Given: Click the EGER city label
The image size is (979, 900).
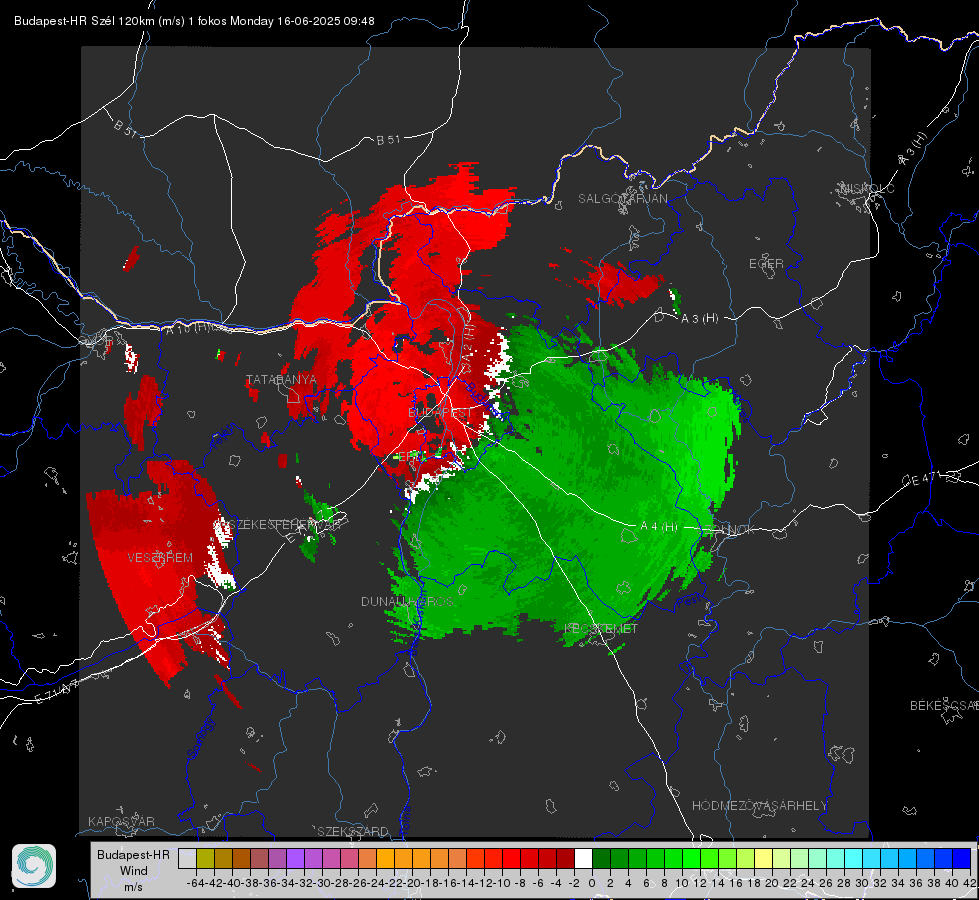Looking at the screenshot, I should point(766,264).
